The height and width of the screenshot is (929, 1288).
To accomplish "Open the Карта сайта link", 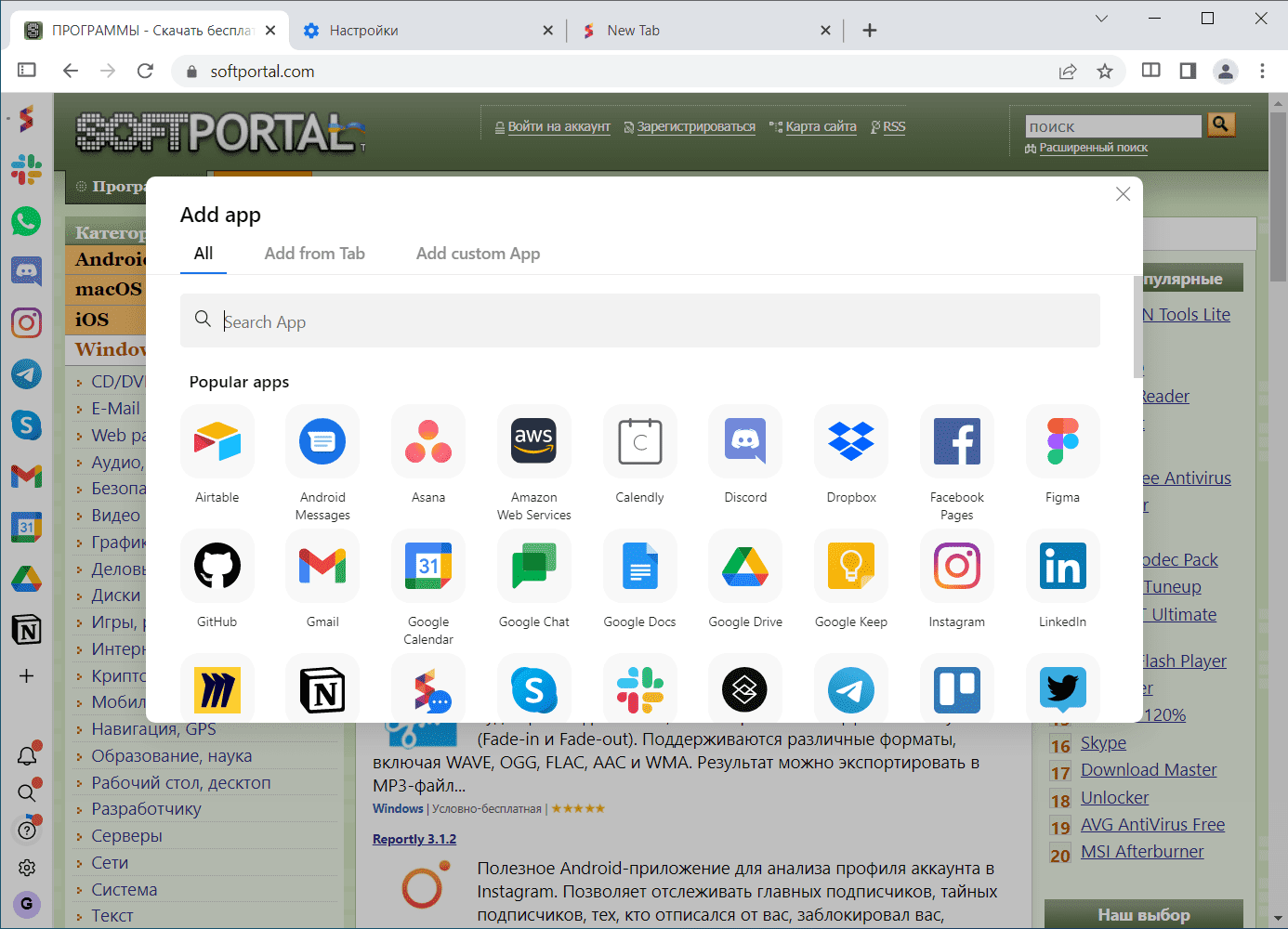I will 821,127.
